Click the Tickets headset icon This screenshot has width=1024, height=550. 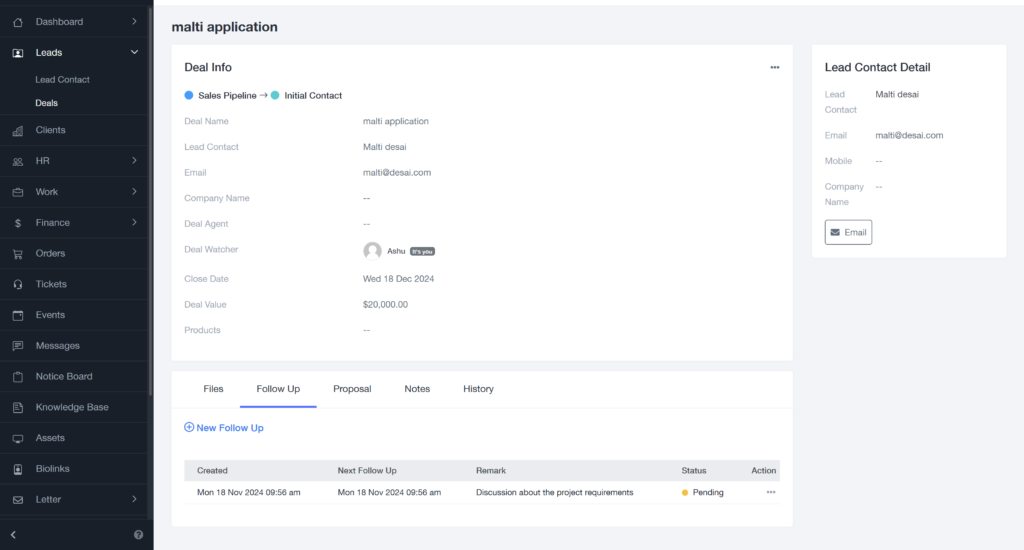(x=18, y=284)
